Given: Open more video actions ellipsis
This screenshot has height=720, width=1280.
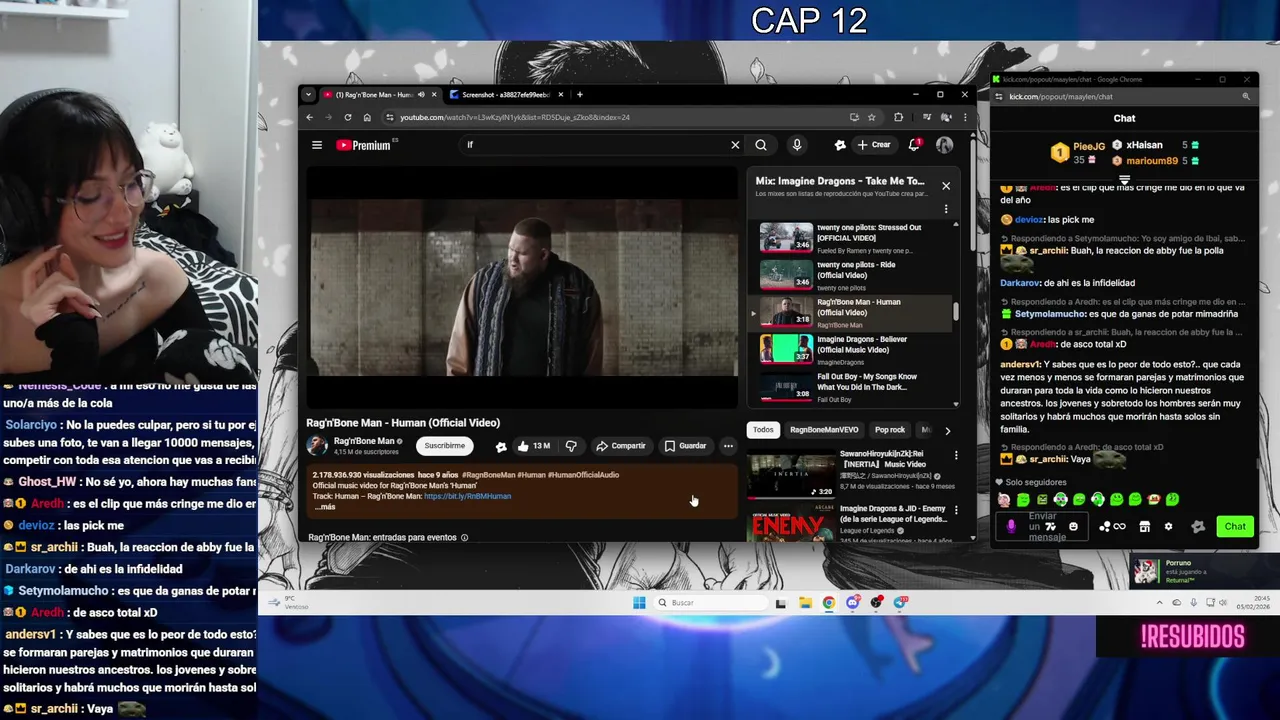Looking at the screenshot, I should coord(728,446).
